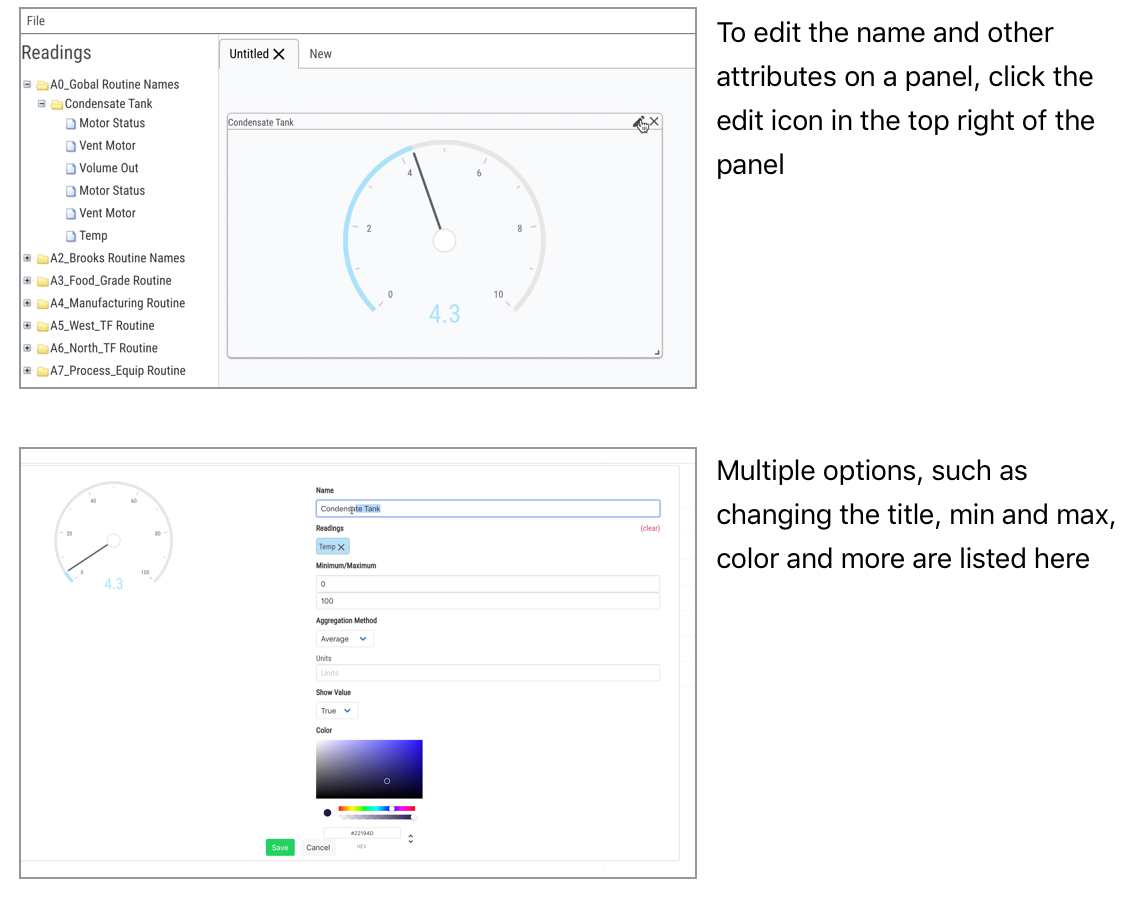1138x904 pixels.
Task: Click the Cancel button
Action: coord(318,847)
